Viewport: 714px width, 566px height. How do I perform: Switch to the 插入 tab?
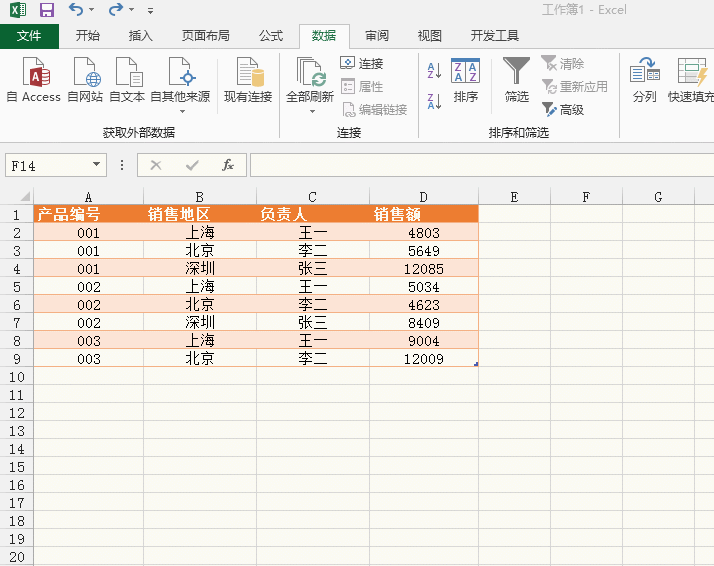click(x=140, y=36)
